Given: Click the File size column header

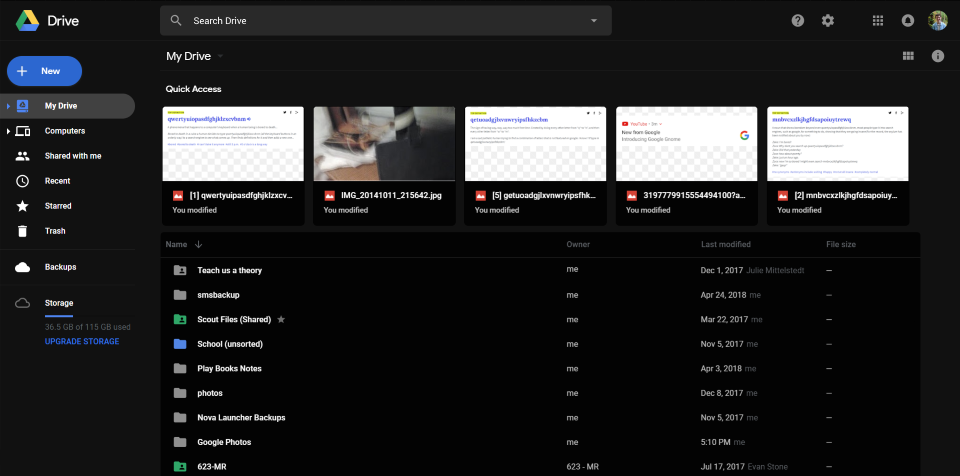Looking at the screenshot, I should 841,244.
